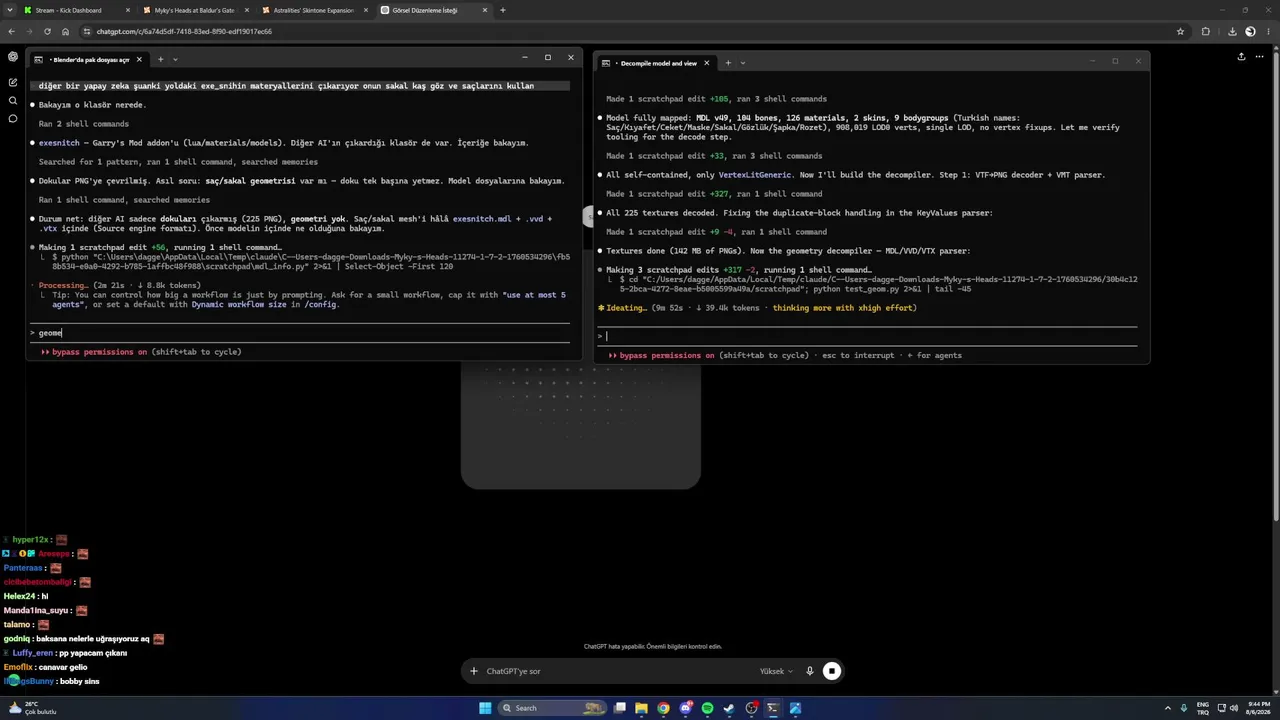The width and height of the screenshot is (1280, 720).
Task: Click the plus attach button in ChatGPT composer
Action: [x=474, y=671]
